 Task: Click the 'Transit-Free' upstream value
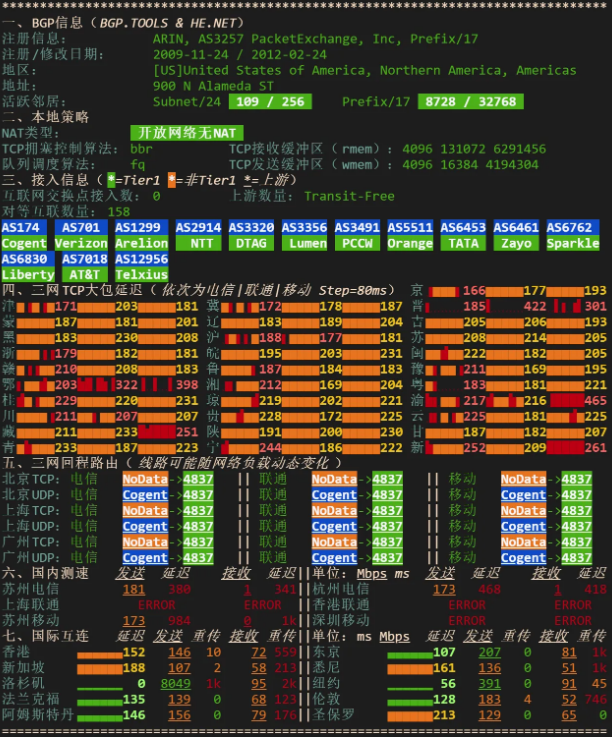349,196
